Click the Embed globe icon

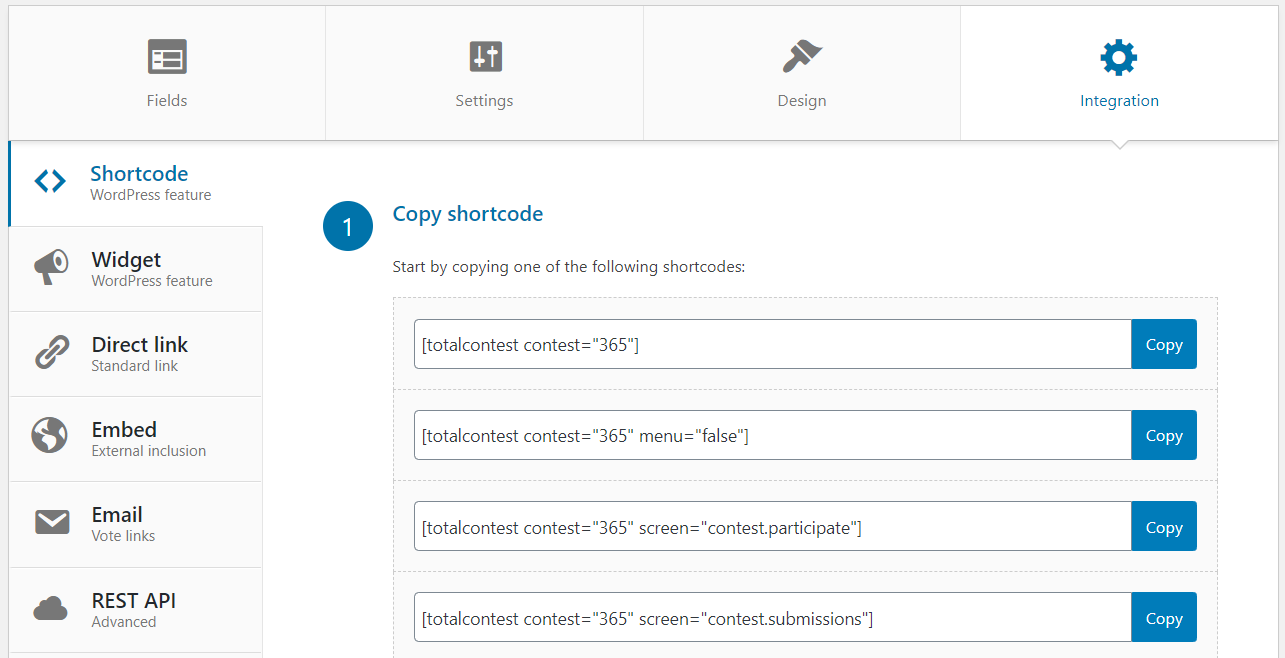click(50, 436)
